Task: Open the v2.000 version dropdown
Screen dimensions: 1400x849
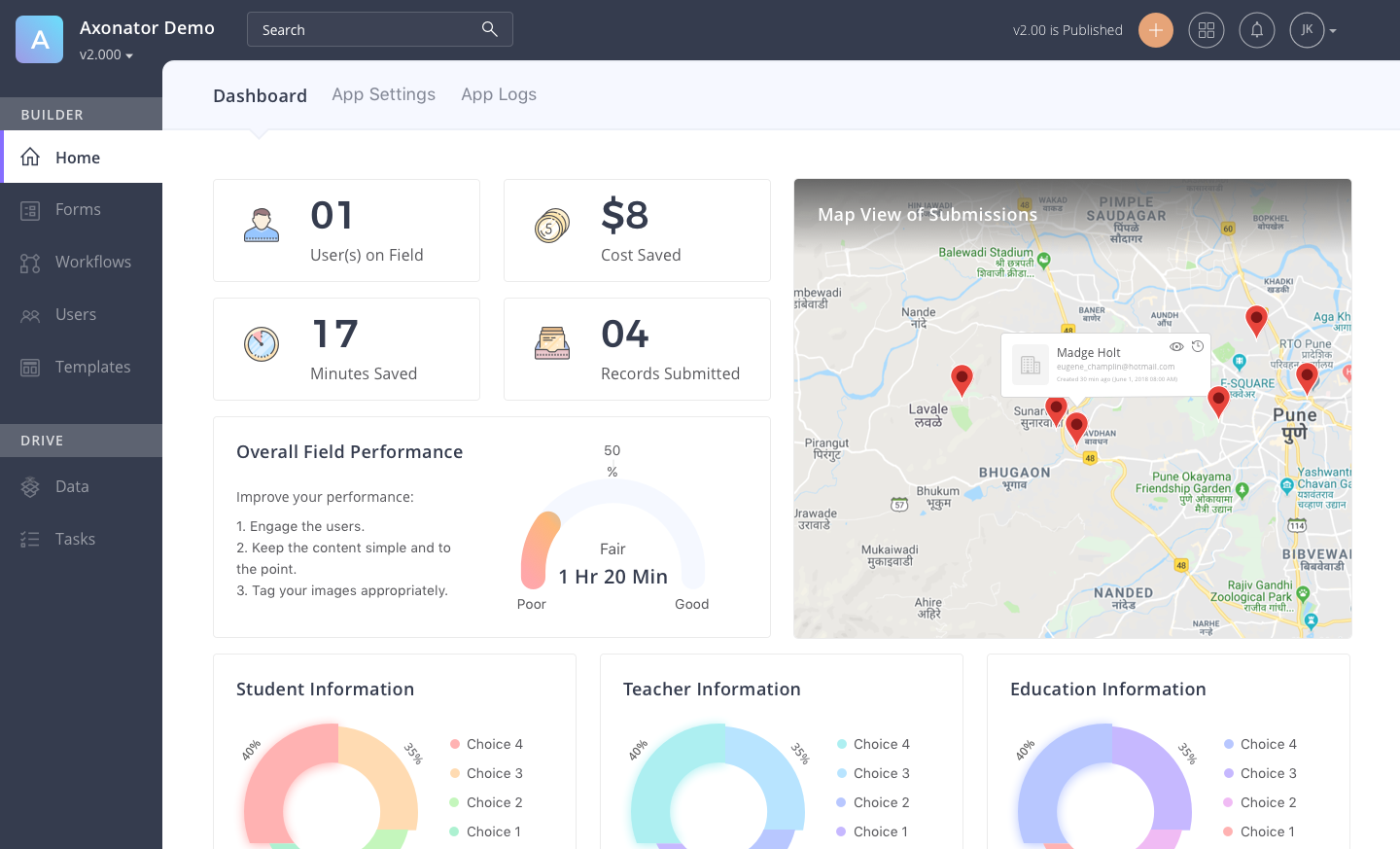Action: pyautogui.click(x=106, y=55)
